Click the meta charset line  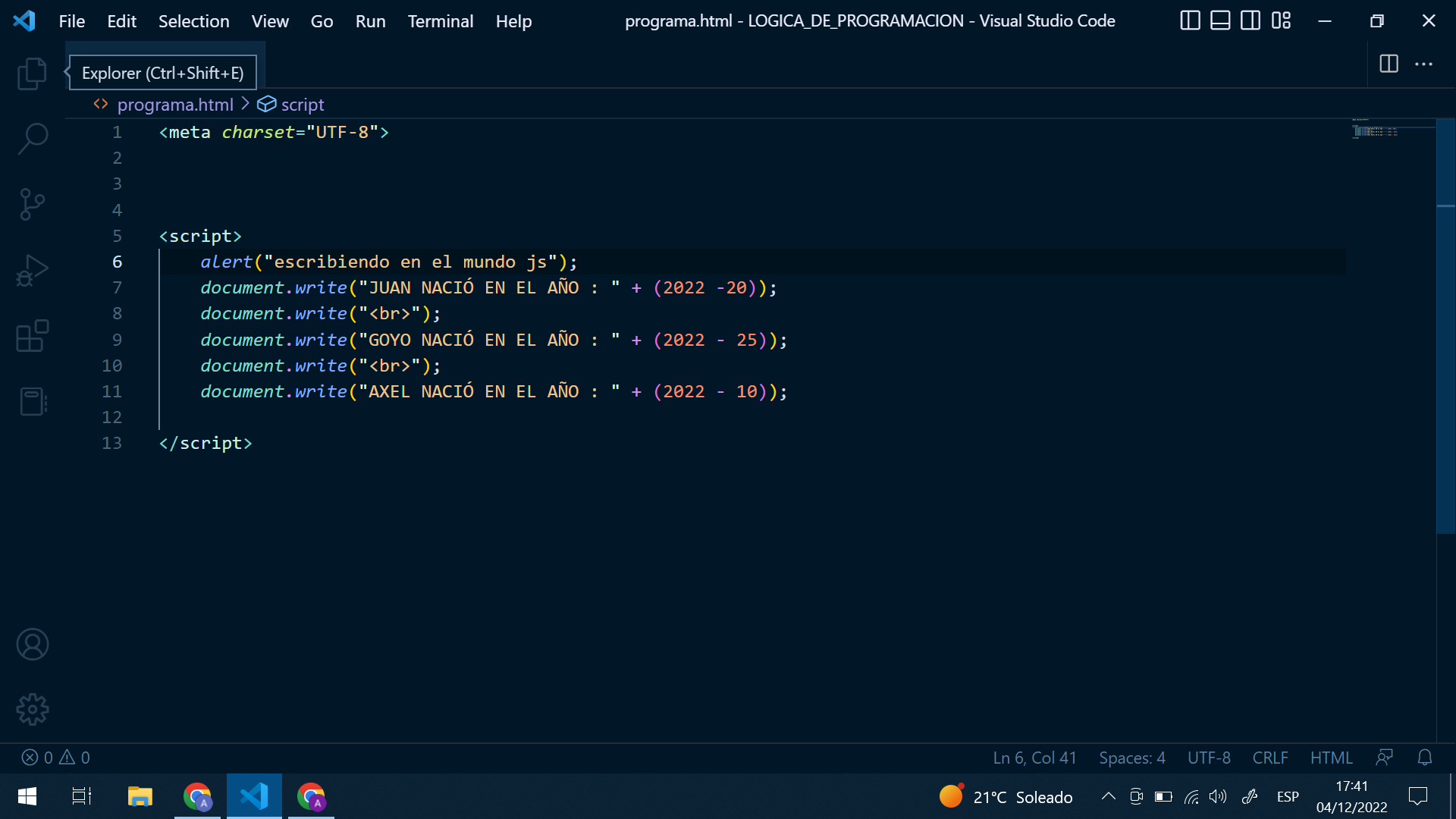274,132
